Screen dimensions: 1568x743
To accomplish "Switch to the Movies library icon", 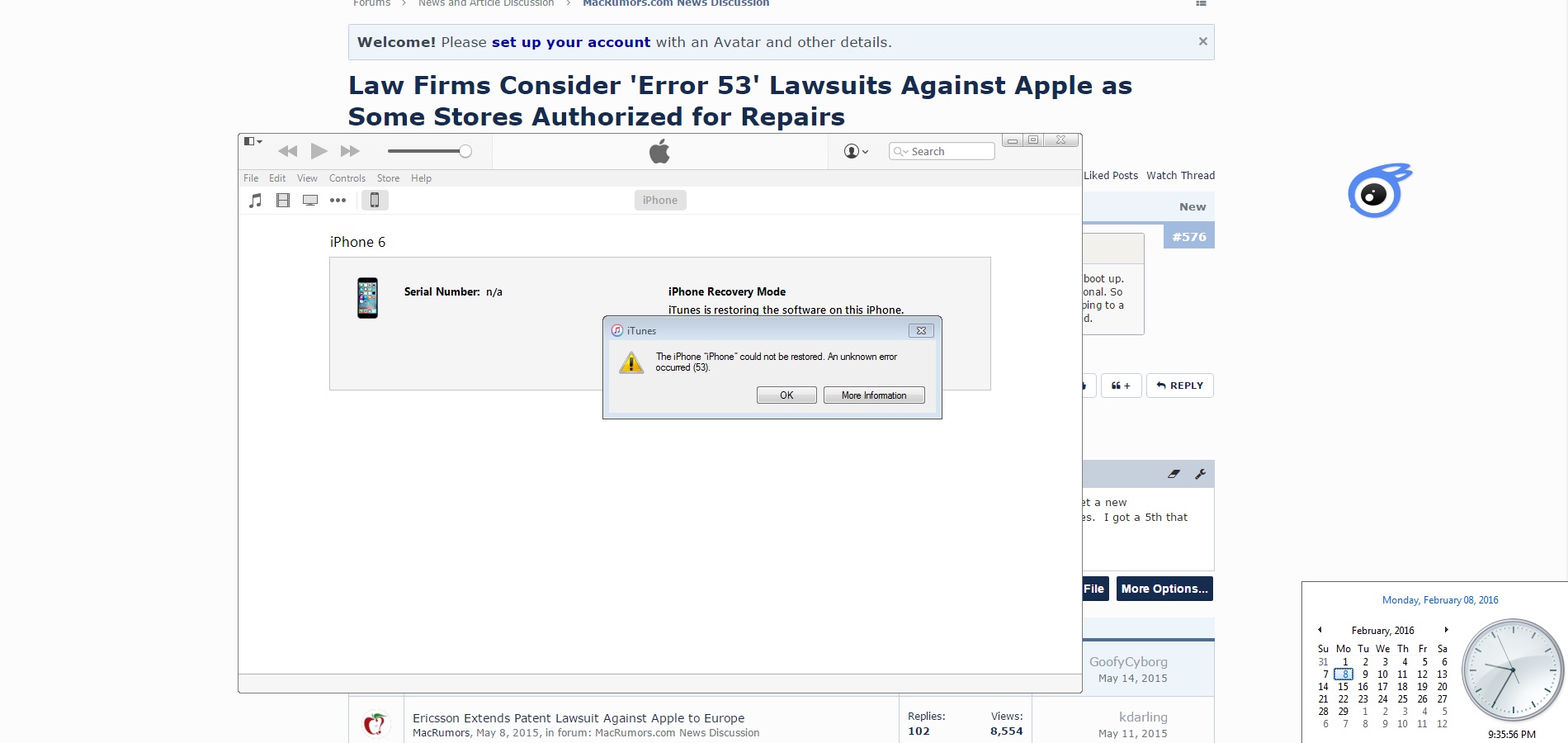I will point(283,200).
